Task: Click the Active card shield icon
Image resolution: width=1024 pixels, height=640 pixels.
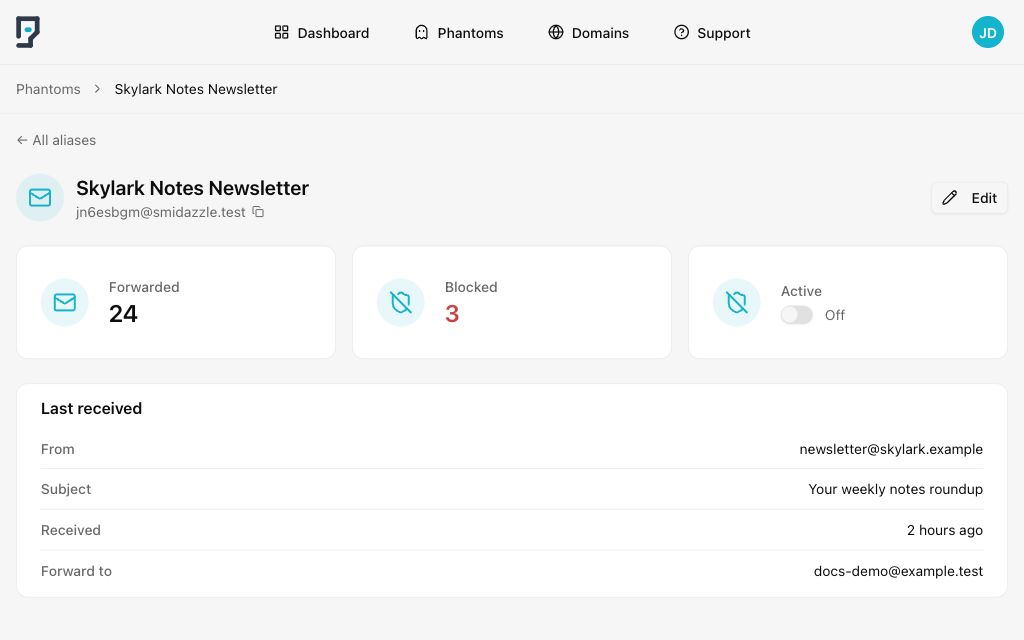Action: pyautogui.click(x=737, y=302)
